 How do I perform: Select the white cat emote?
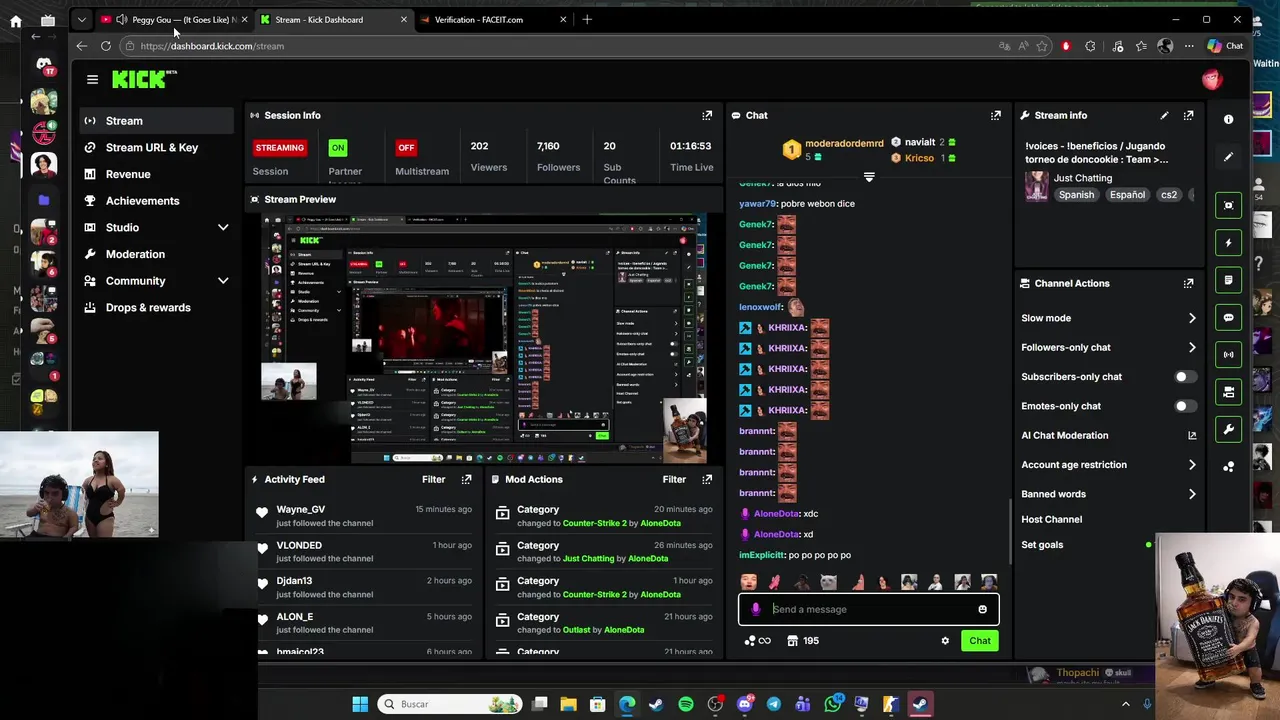828,582
